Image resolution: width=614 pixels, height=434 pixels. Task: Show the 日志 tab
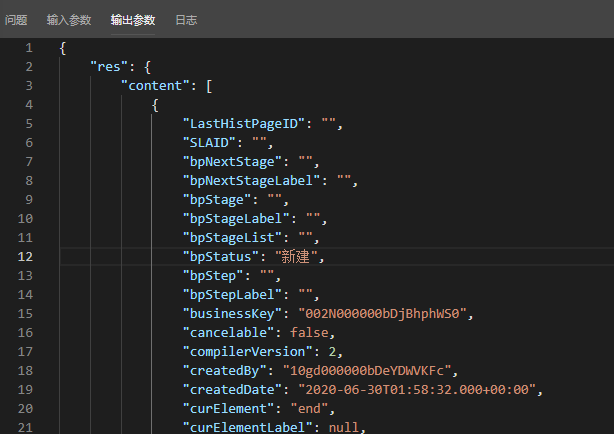[x=186, y=20]
